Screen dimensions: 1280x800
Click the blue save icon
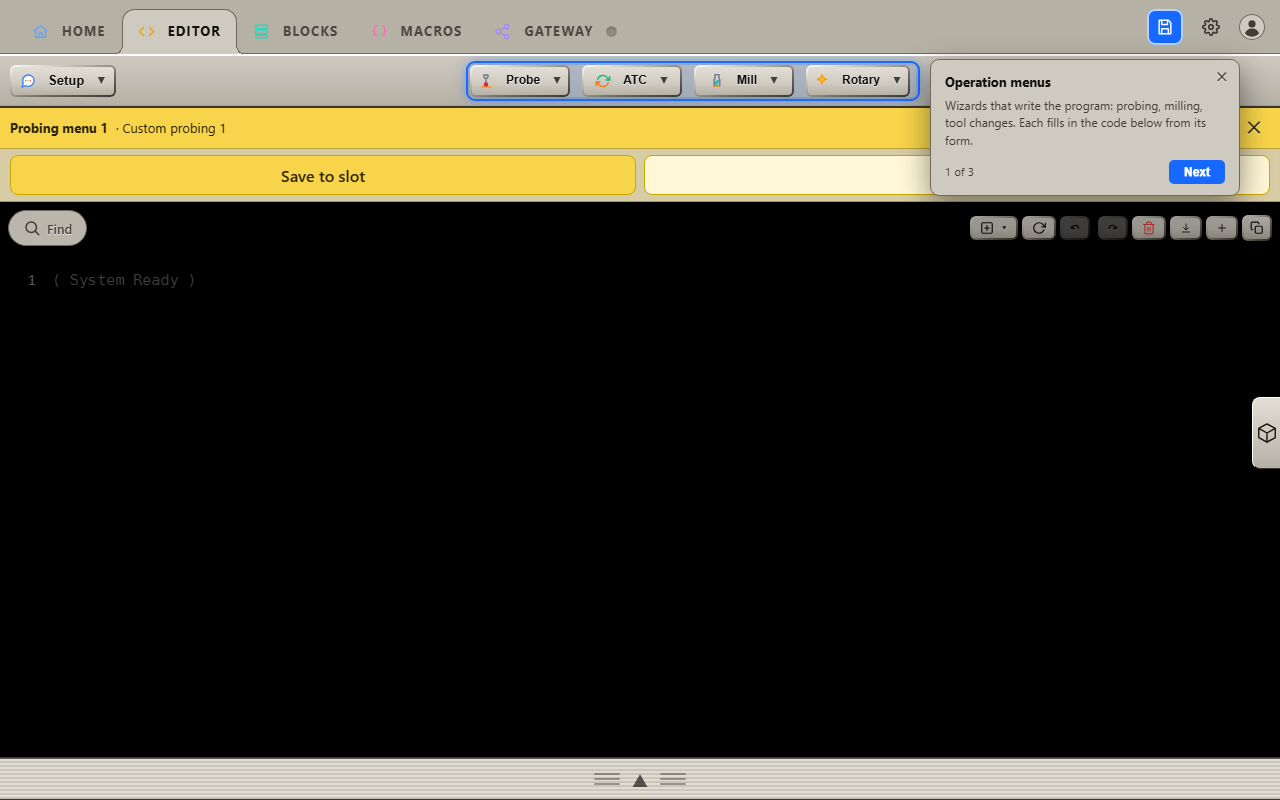[x=1165, y=27]
